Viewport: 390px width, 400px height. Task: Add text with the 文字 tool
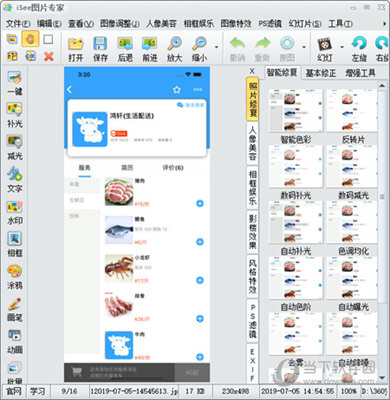point(15,180)
